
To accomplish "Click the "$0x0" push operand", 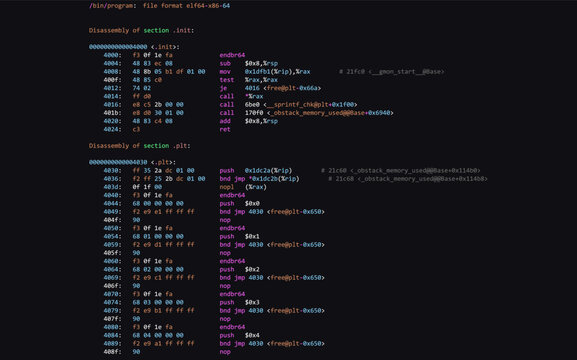I will pos(252,204).
